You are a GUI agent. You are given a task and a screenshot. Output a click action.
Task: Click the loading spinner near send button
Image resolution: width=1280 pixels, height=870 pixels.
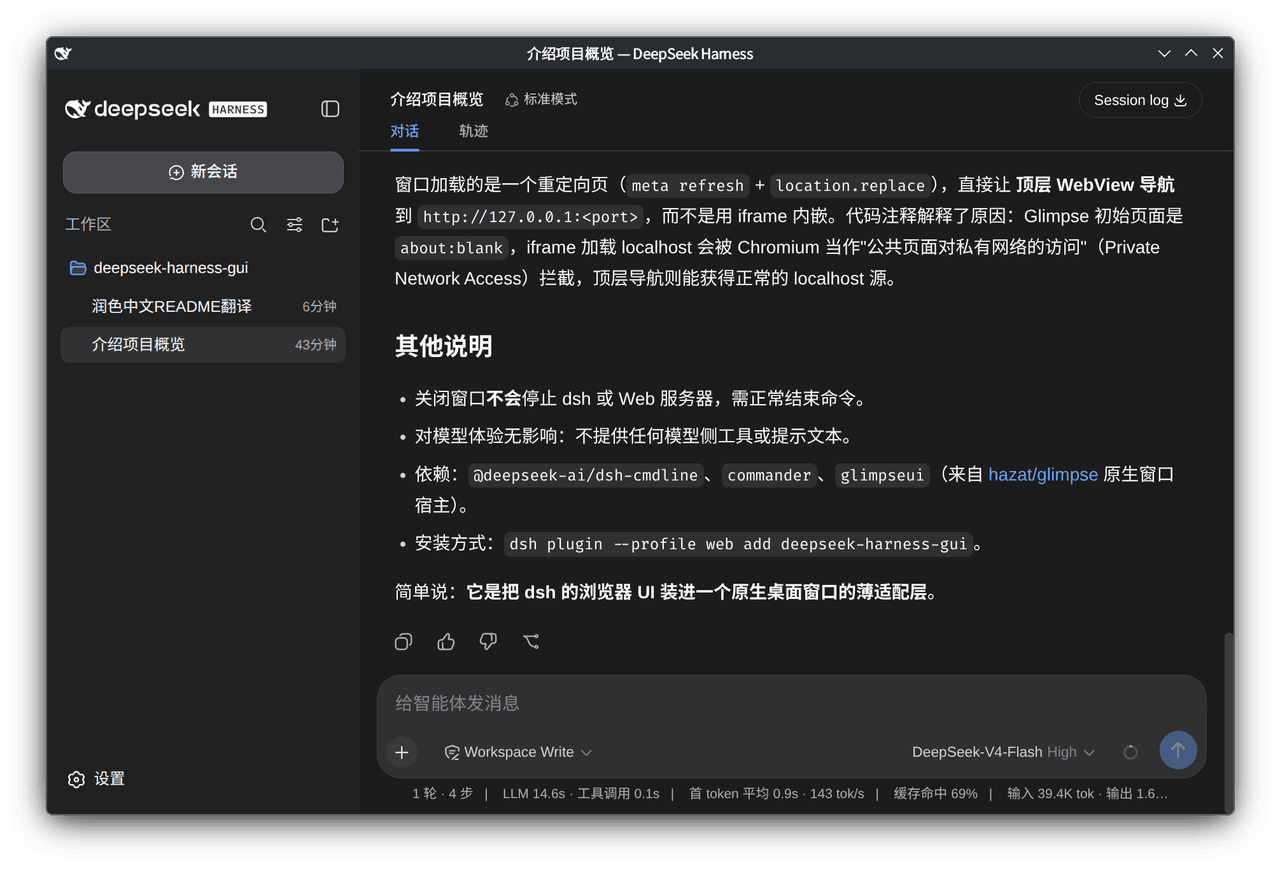click(x=1130, y=752)
